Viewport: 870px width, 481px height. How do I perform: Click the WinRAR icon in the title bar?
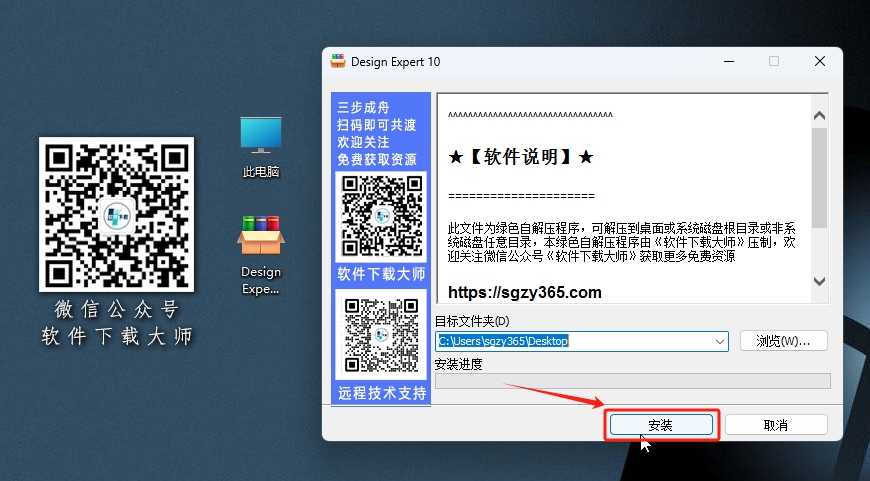(338, 61)
